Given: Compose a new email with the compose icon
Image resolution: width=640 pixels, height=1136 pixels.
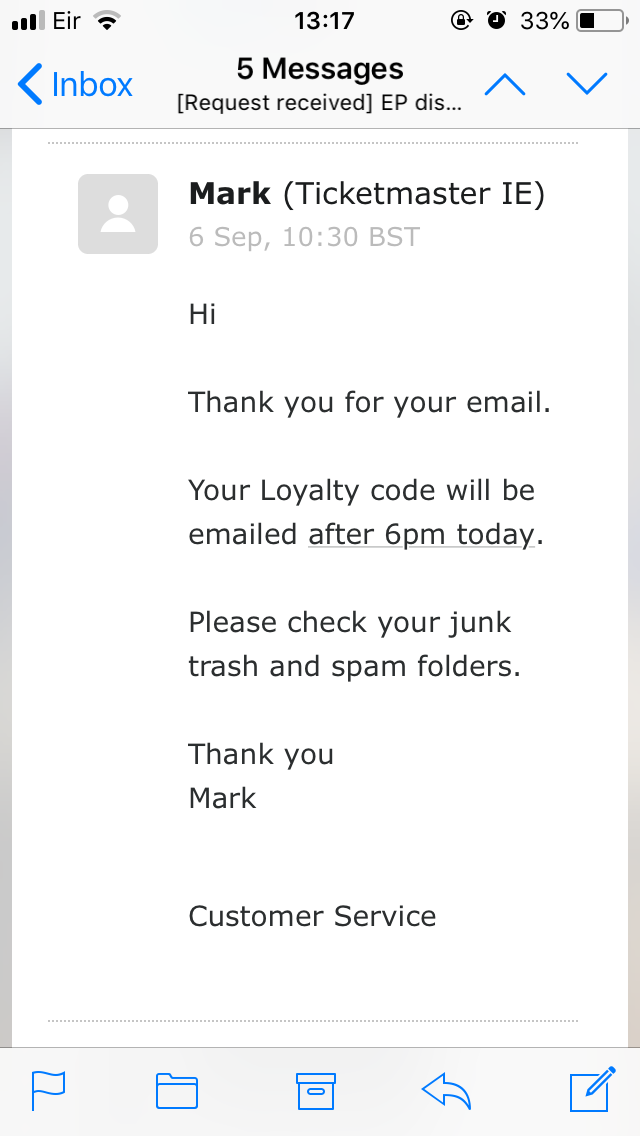Looking at the screenshot, I should click(x=592, y=1090).
